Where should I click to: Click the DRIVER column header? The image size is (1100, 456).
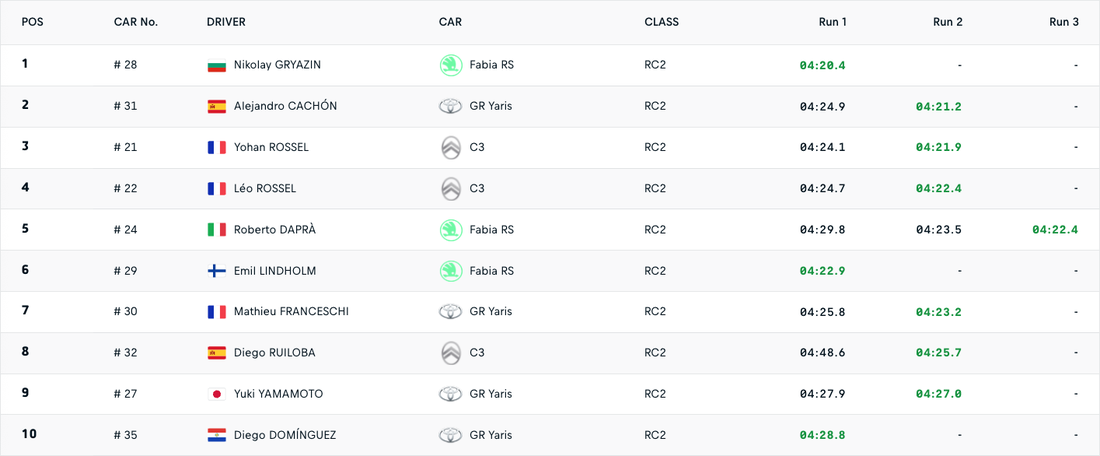click(x=226, y=22)
